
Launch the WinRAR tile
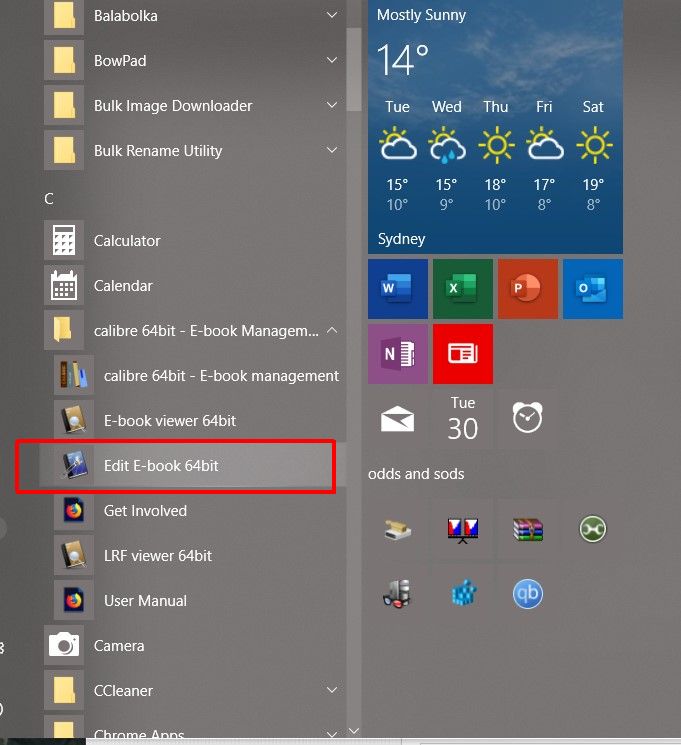[528, 529]
